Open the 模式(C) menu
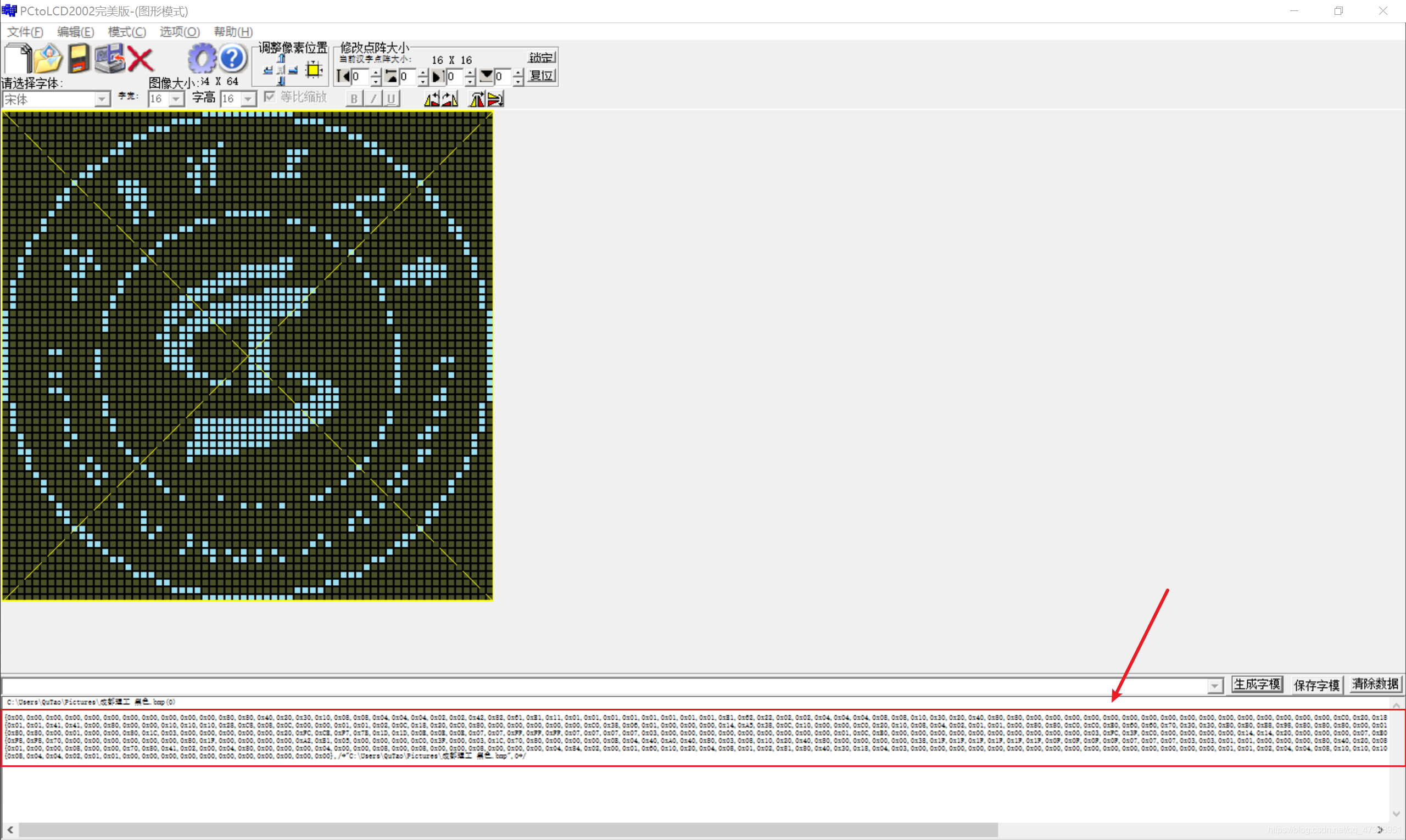 [126, 32]
